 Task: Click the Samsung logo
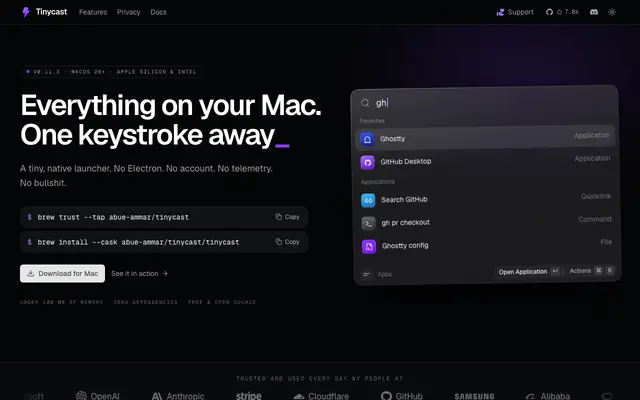click(x=474, y=396)
